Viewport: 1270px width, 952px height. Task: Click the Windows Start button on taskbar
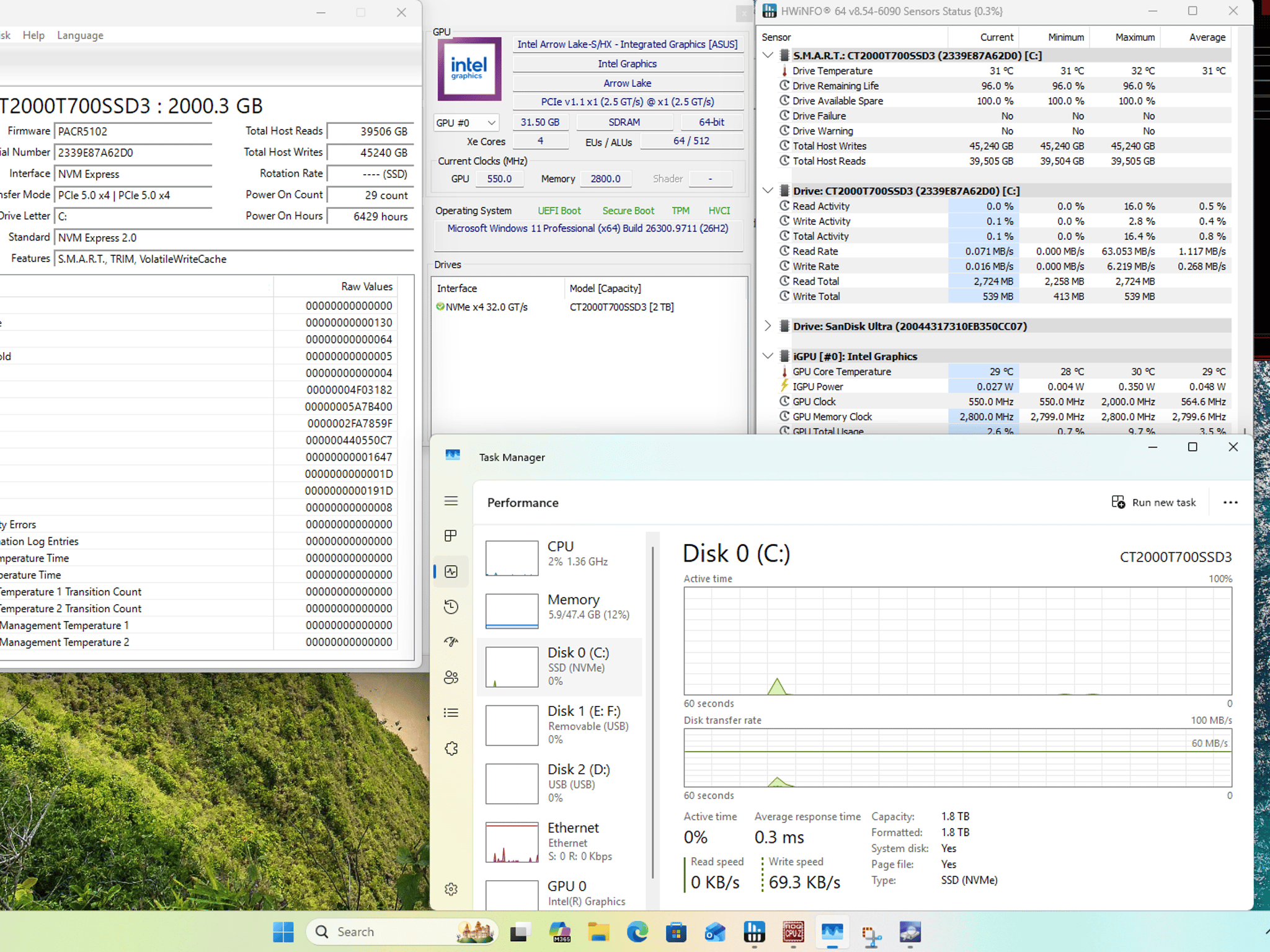(x=283, y=932)
